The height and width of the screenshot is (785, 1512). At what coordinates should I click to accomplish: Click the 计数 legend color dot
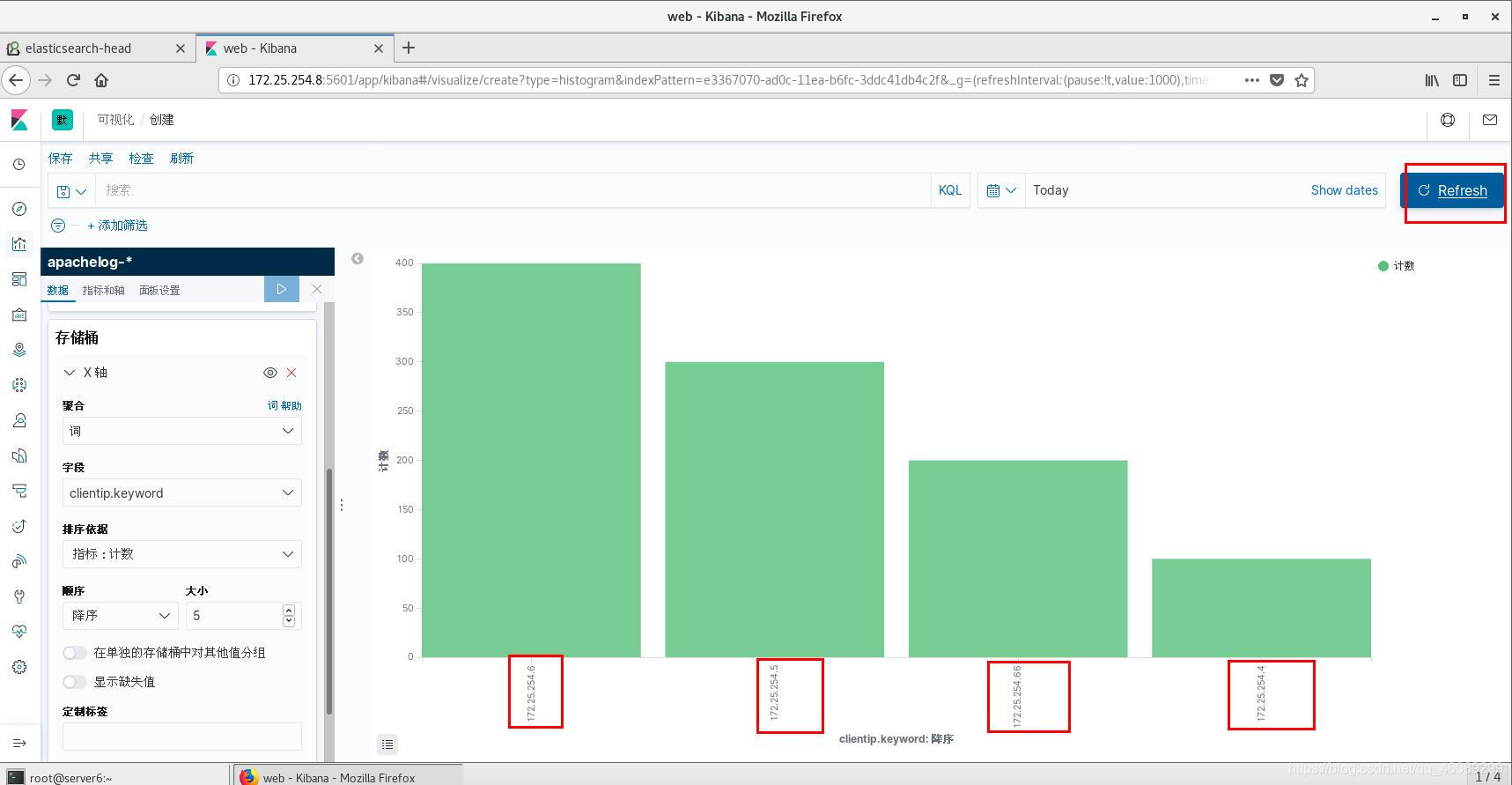click(1383, 266)
